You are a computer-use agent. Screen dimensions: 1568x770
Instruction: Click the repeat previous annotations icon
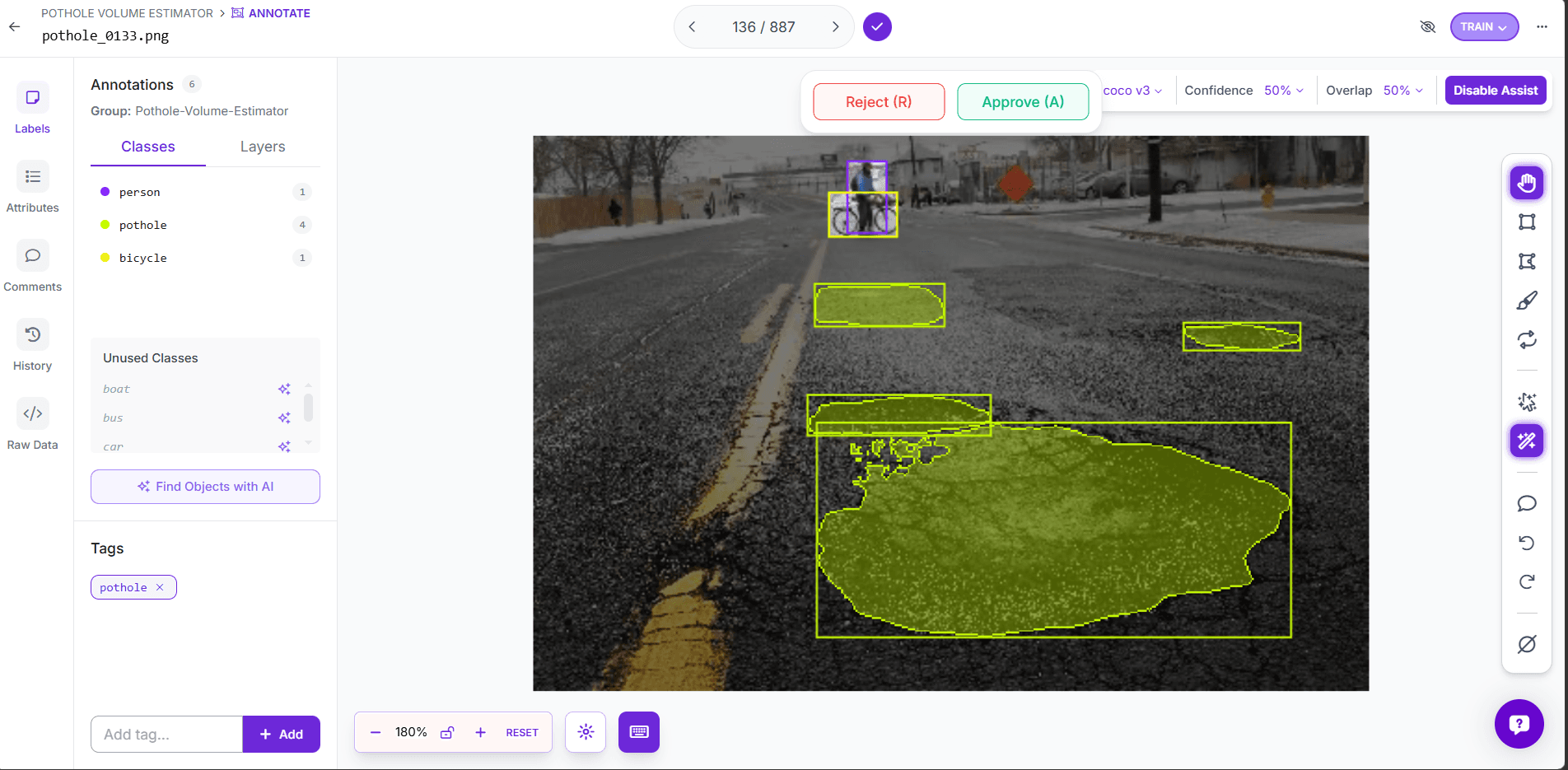[1527, 339]
